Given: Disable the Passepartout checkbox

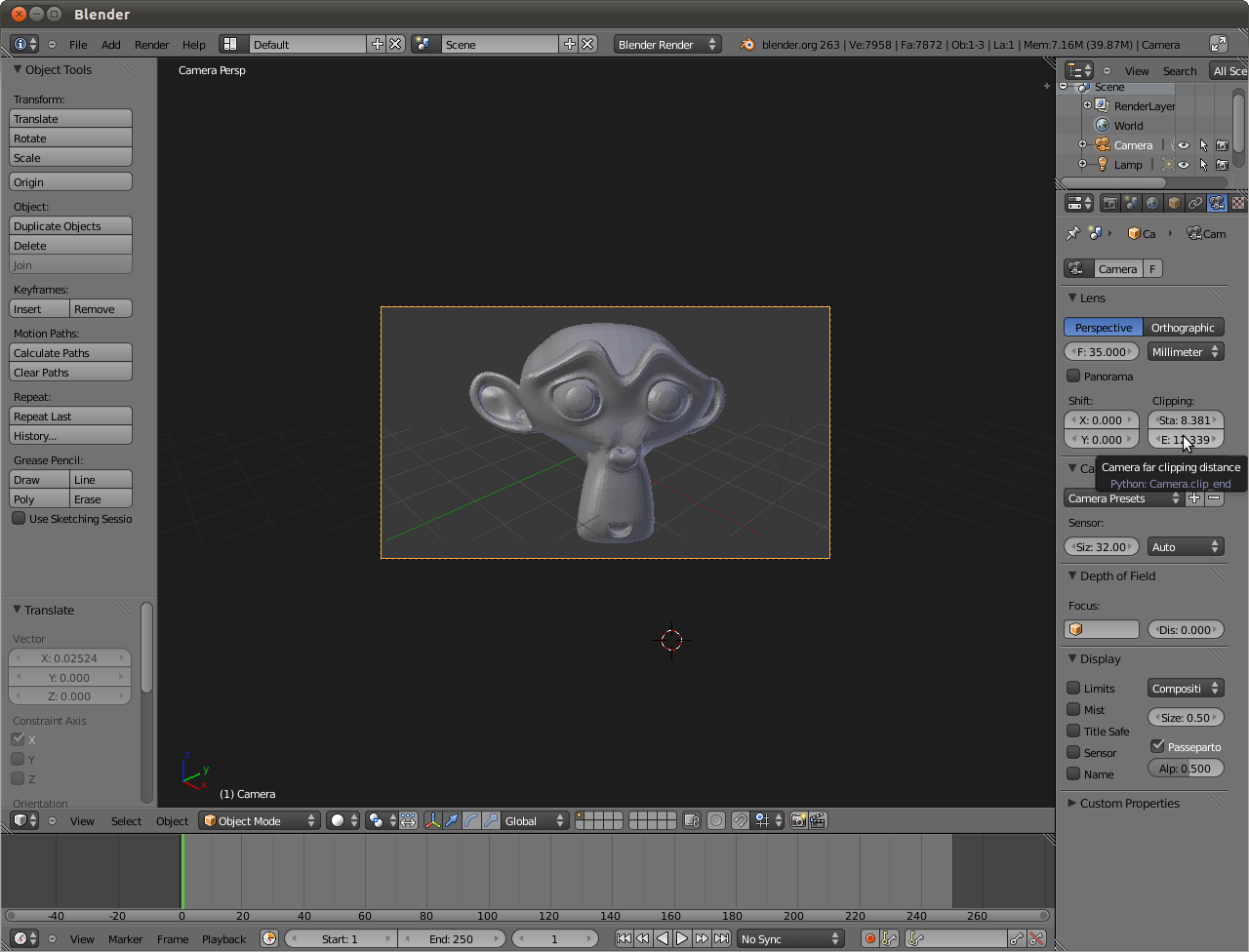Looking at the screenshot, I should (1157, 746).
